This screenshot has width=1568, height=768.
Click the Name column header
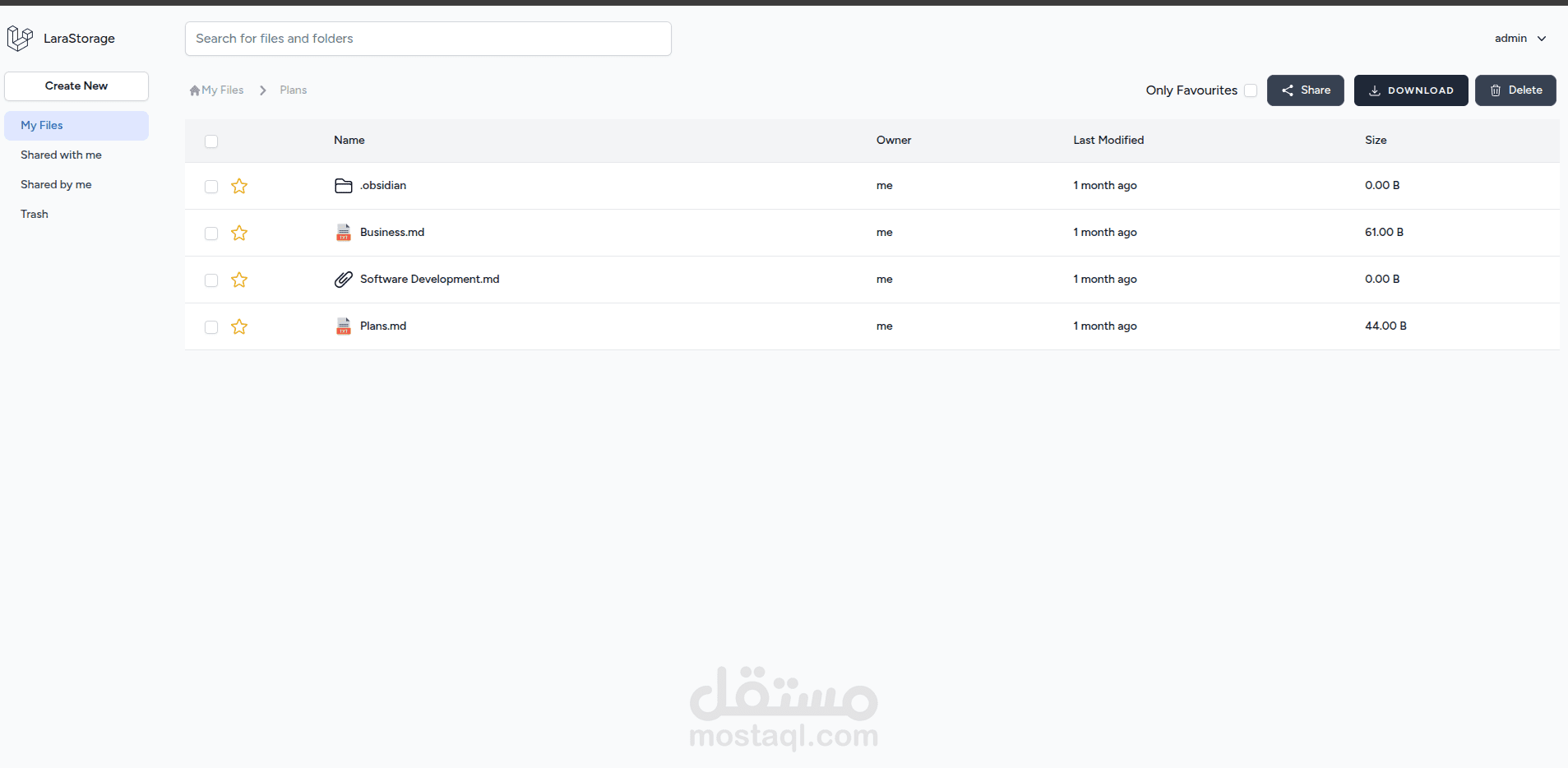349,141
